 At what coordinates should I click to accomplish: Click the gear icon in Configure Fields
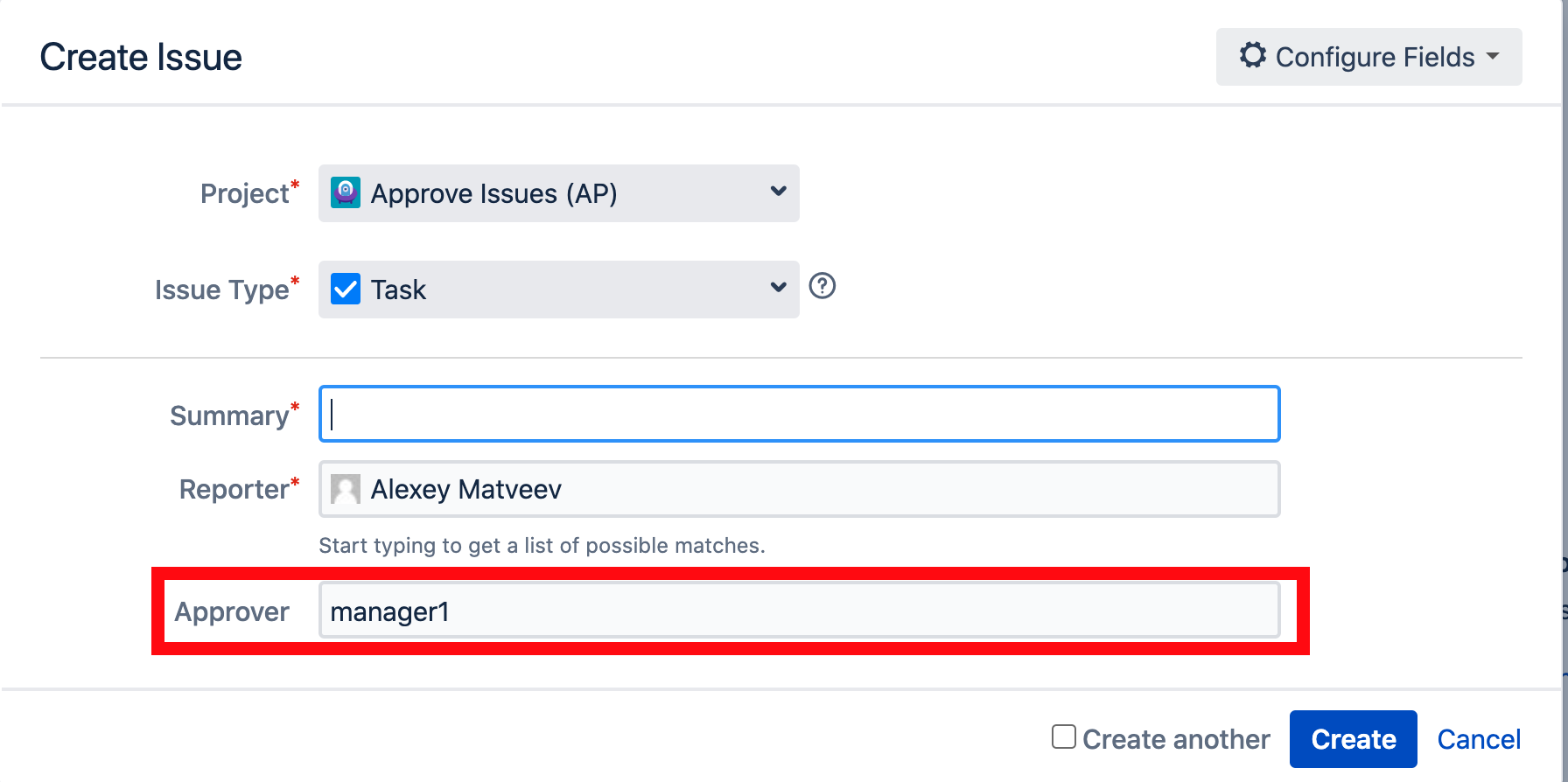[x=1253, y=55]
